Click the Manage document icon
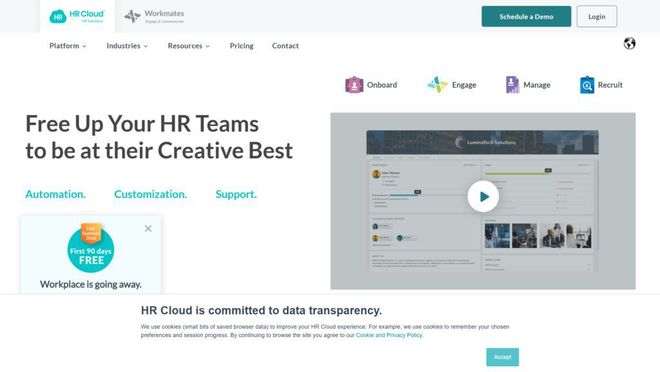This screenshot has height=372, width=660. pos(512,85)
